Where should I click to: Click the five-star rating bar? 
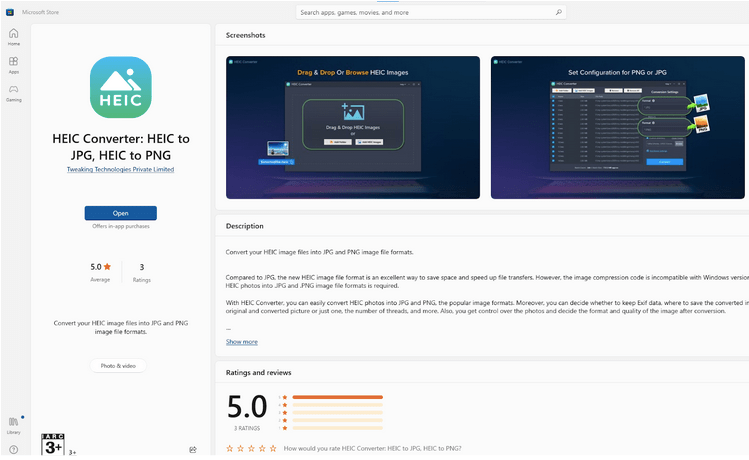point(338,397)
